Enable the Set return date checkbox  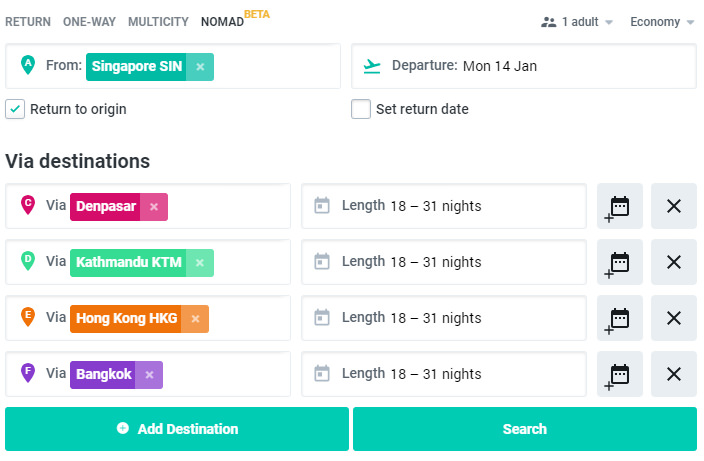361,109
